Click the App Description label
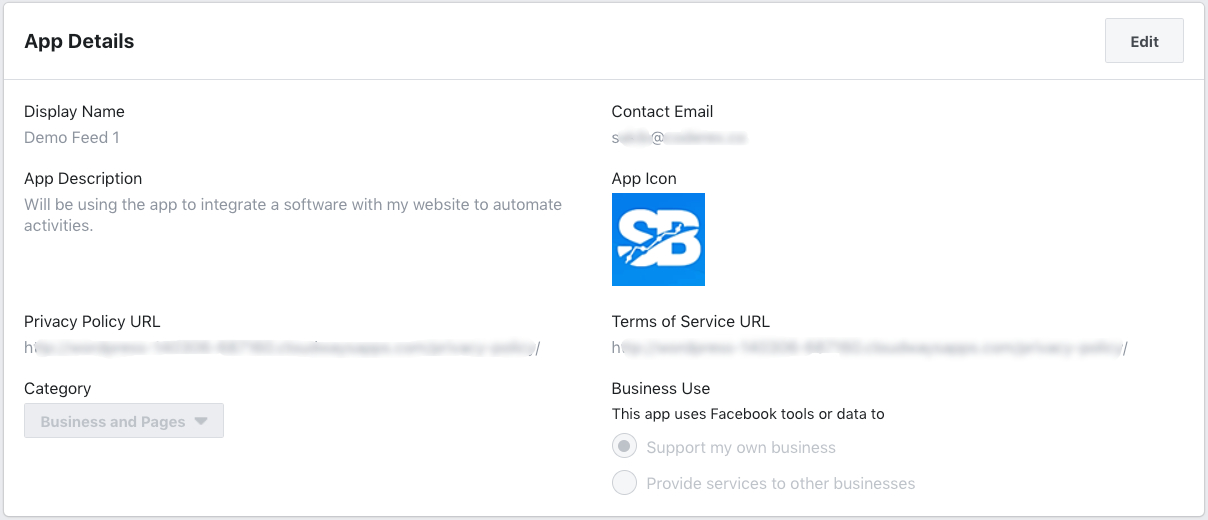This screenshot has height=520, width=1208. (x=83, y=178)
